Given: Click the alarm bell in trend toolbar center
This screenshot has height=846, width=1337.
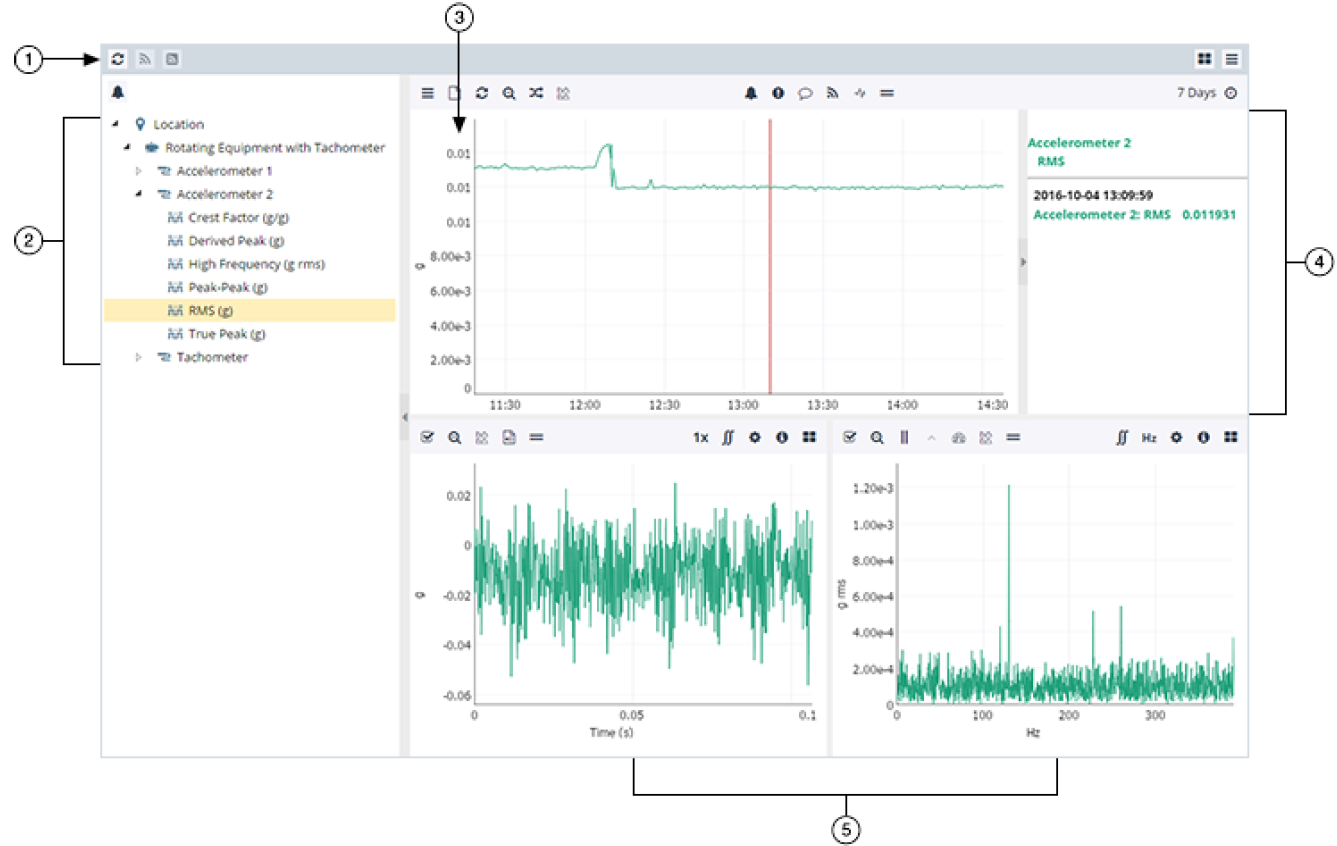Looking at the screenshot, I should [751, 93].
